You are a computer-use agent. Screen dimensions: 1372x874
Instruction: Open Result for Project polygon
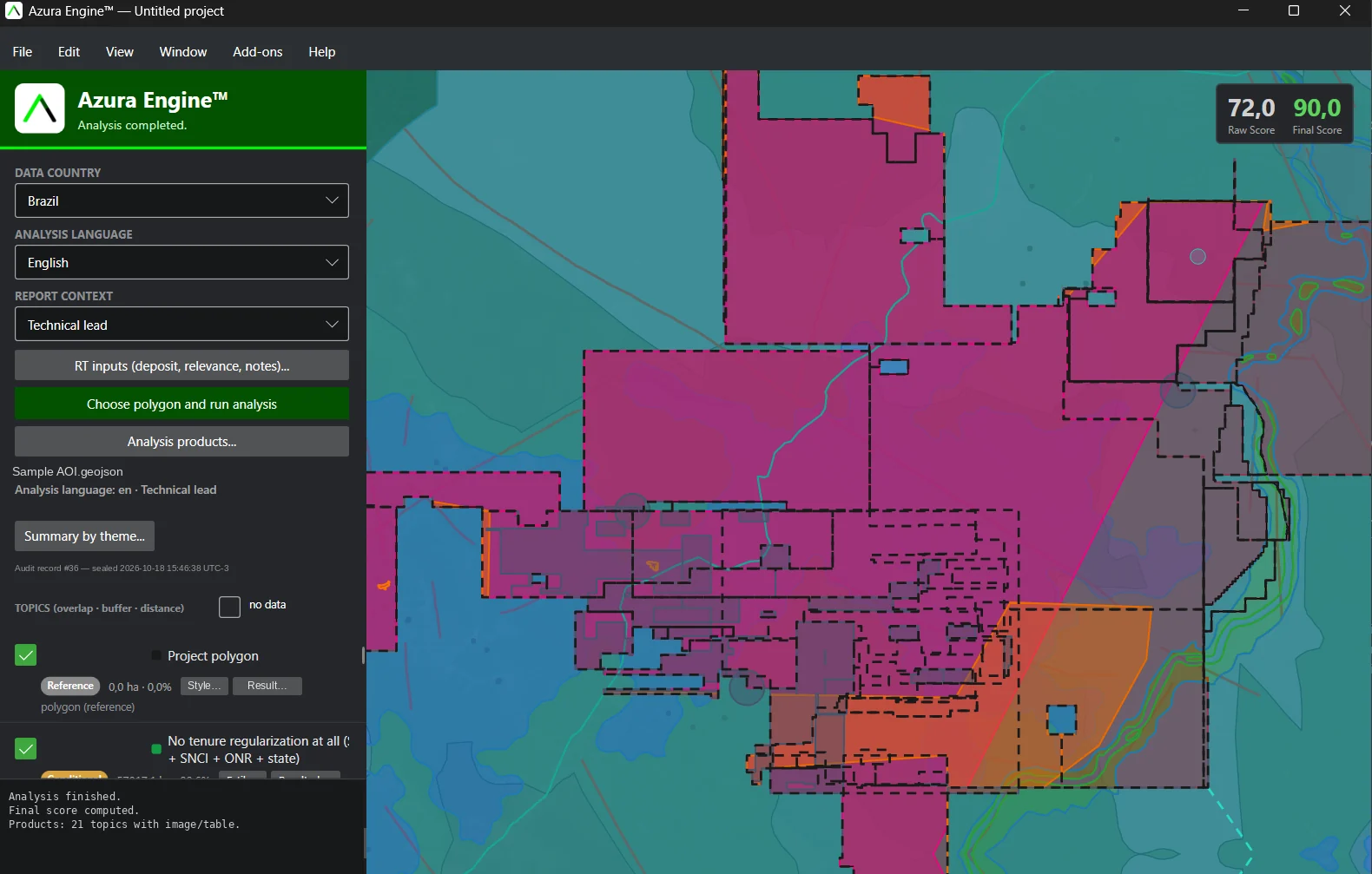click(267, 686)
